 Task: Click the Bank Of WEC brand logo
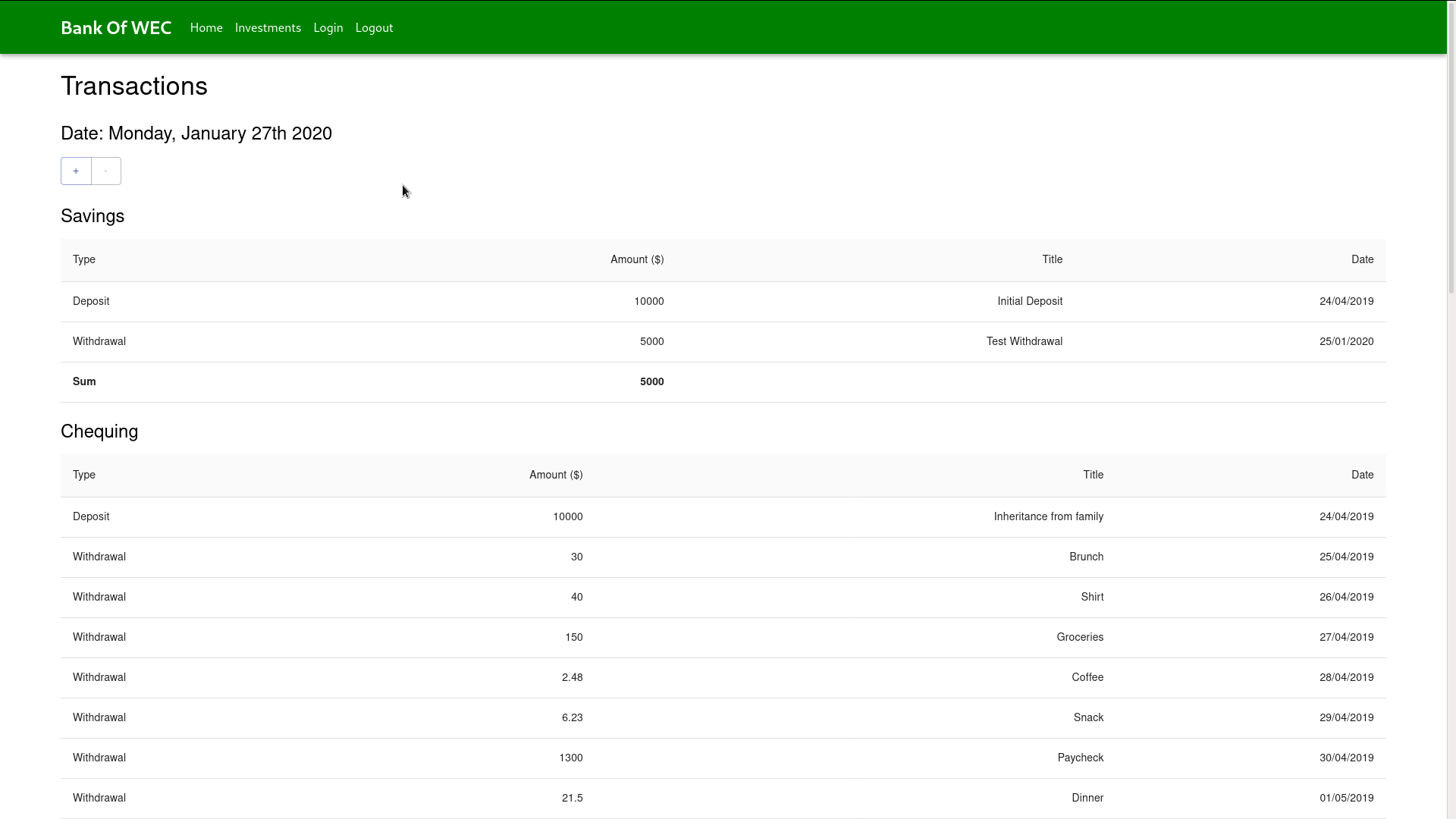coord(116,28)
